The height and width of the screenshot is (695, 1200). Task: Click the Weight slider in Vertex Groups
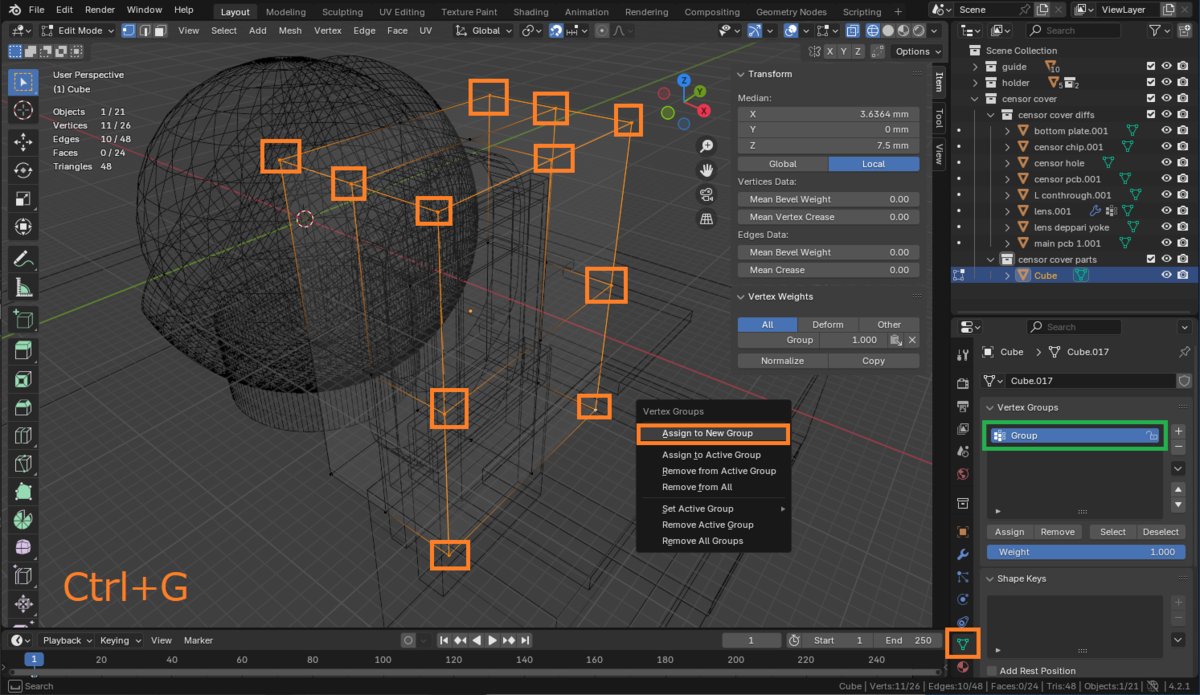[1086, 552]
